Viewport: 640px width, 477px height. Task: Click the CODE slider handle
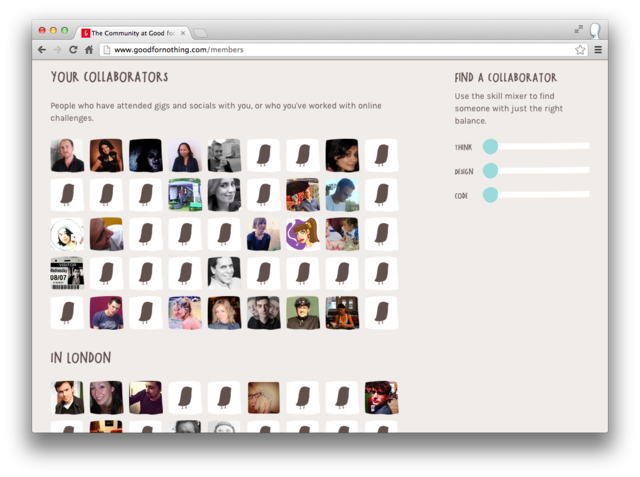click(490, 195)
